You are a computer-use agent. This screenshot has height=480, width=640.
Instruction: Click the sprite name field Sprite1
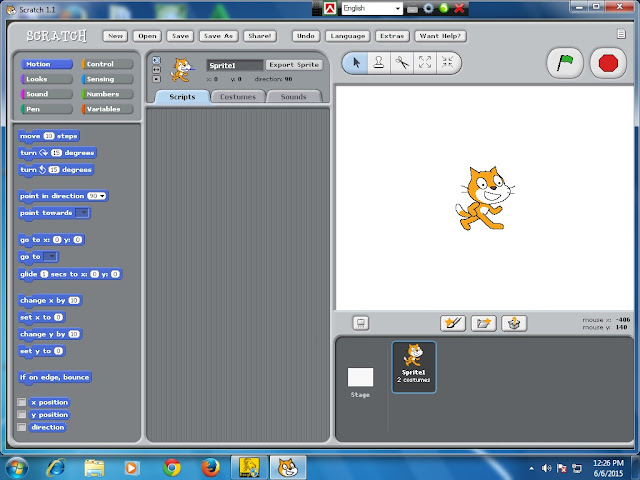(x=235, y=65)
